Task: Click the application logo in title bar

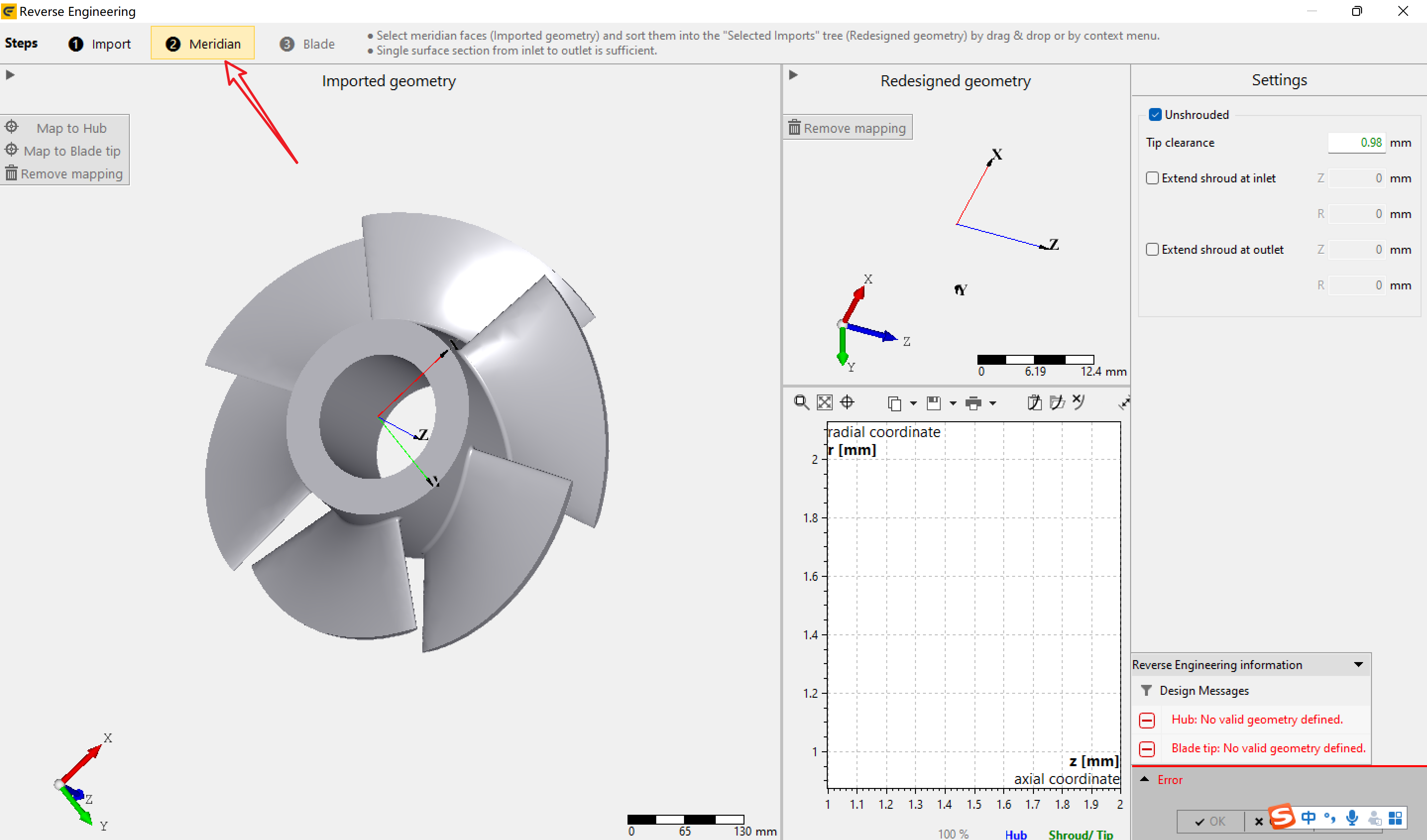Action: 9,11
